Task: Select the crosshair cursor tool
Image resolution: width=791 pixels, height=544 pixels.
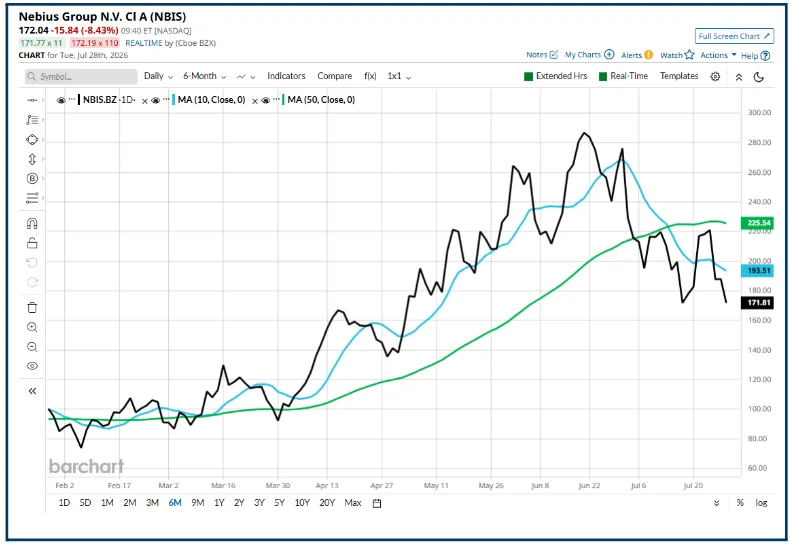Action: pyautogui.click(x=32, y=100)
